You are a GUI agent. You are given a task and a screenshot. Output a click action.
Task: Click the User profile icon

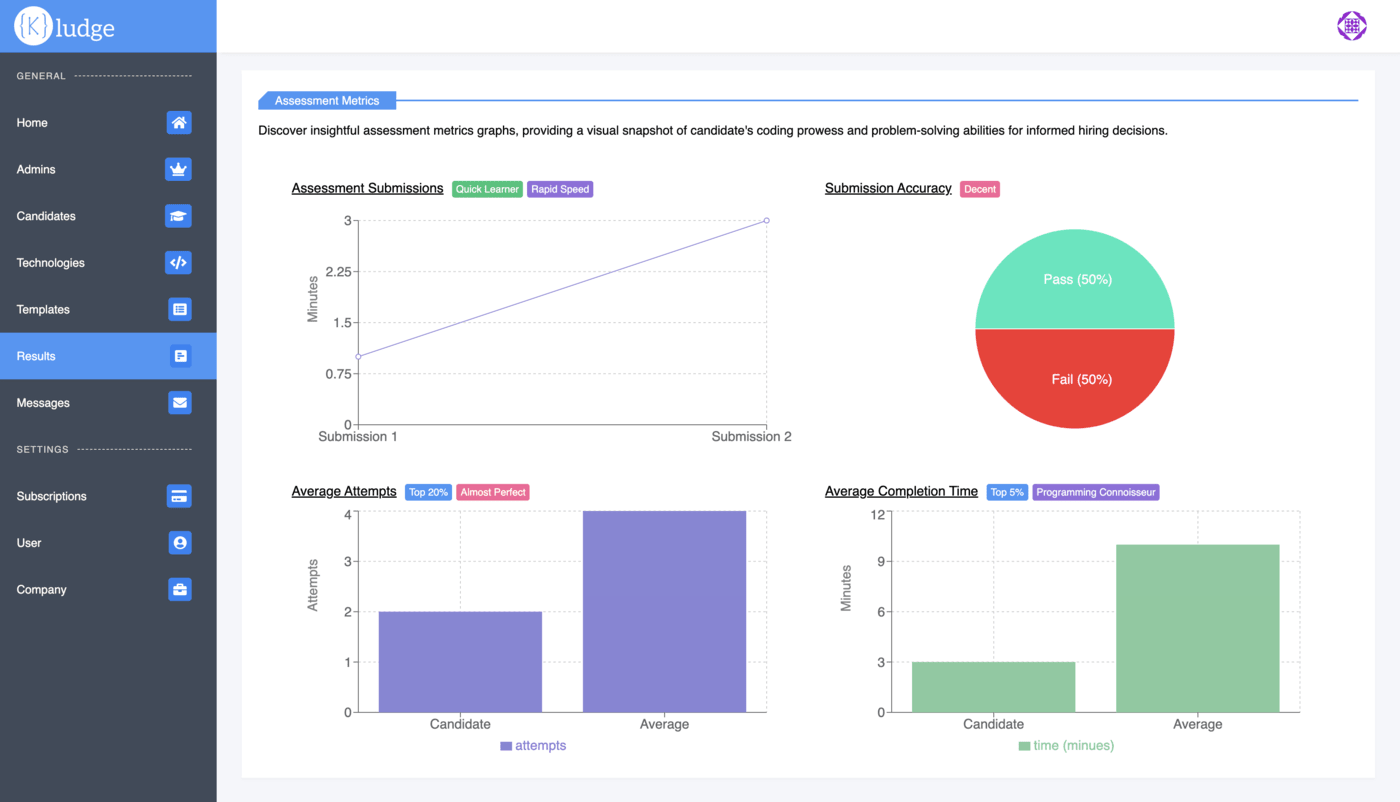(179, 543)
